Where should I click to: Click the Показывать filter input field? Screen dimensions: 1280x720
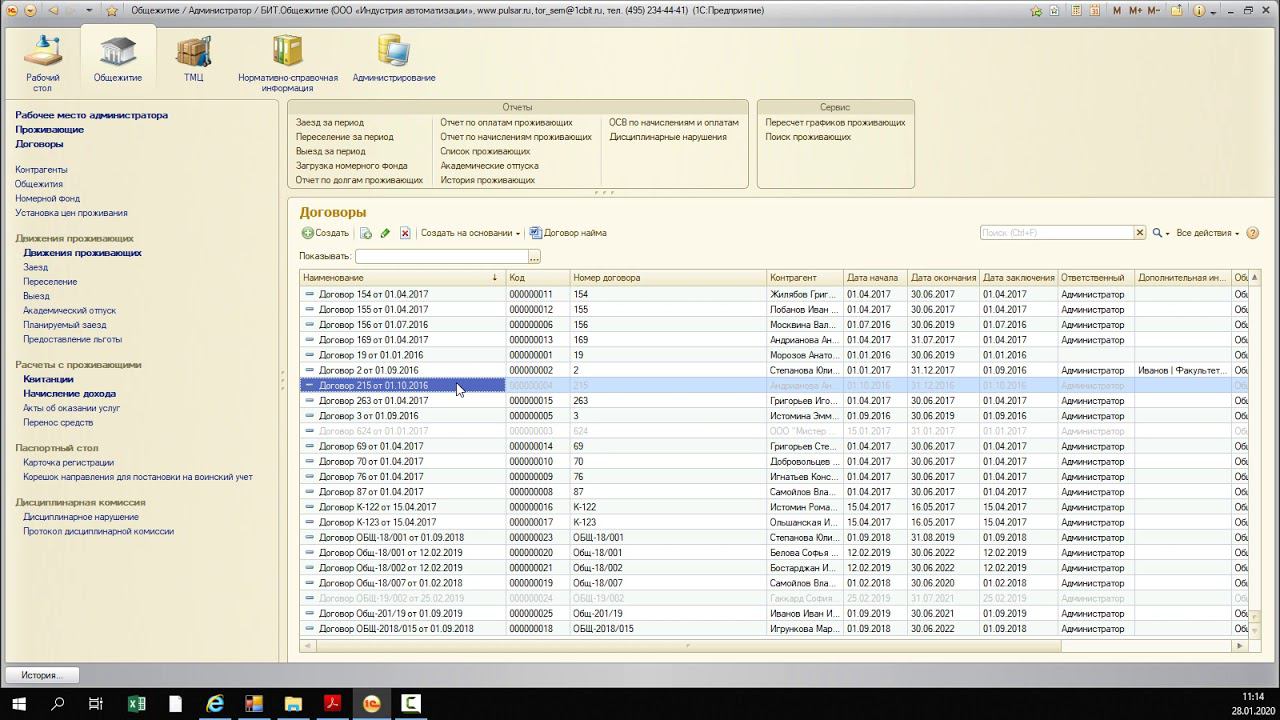[x=441, y=257]
